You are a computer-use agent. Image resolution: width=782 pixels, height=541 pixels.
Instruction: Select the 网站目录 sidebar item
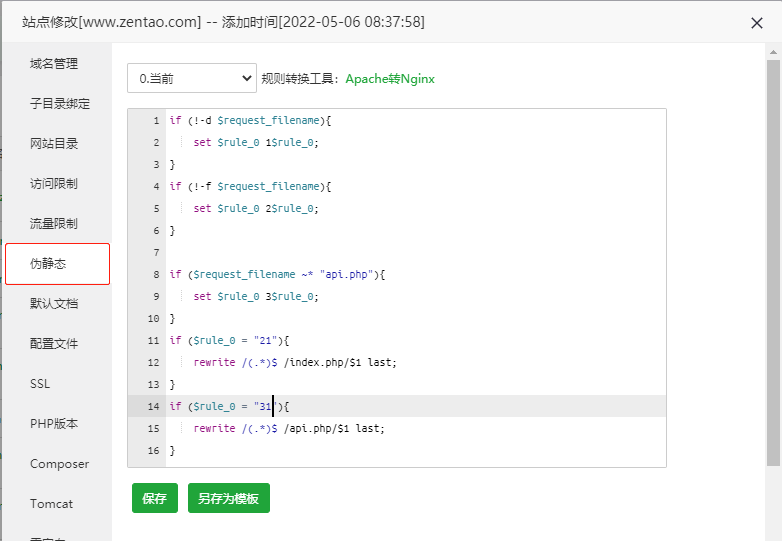(54, 144)
